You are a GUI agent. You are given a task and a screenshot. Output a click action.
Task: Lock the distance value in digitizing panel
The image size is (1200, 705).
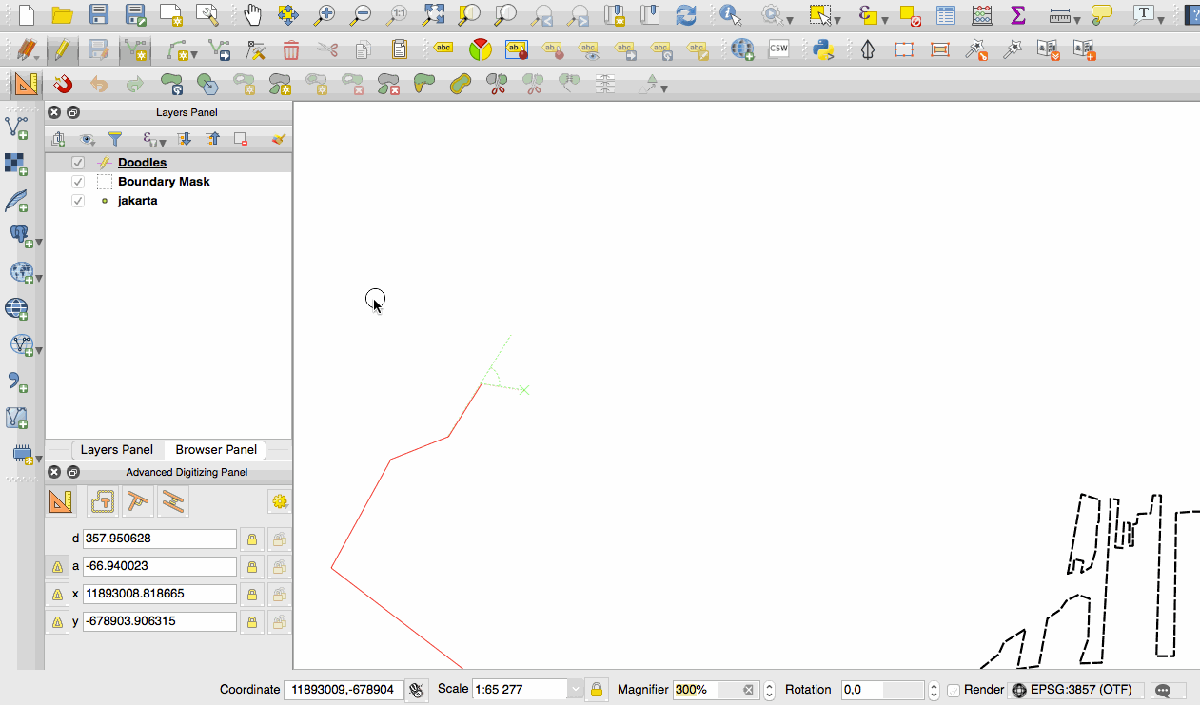point(252,540)
